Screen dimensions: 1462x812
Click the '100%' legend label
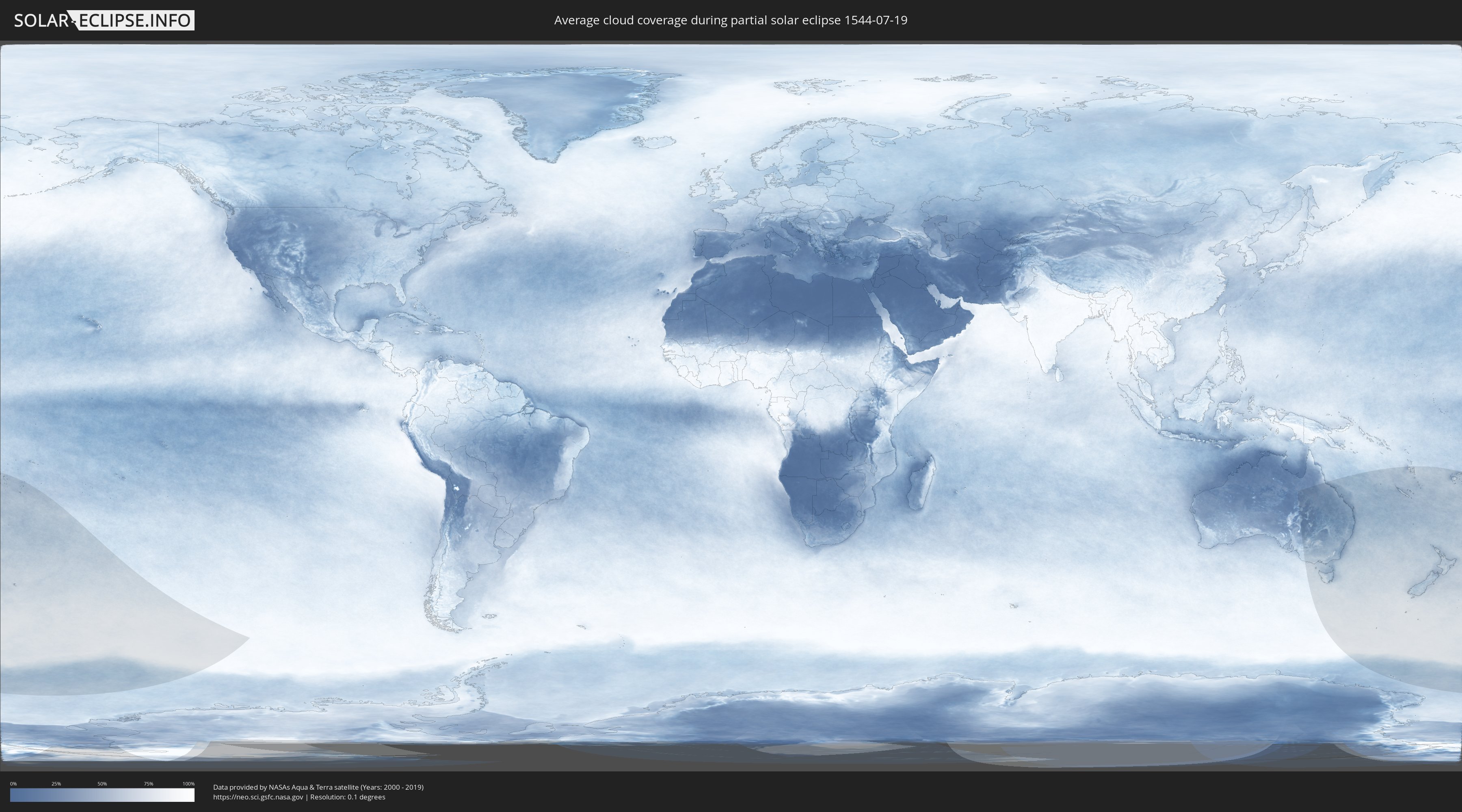(x=188, y=784)
